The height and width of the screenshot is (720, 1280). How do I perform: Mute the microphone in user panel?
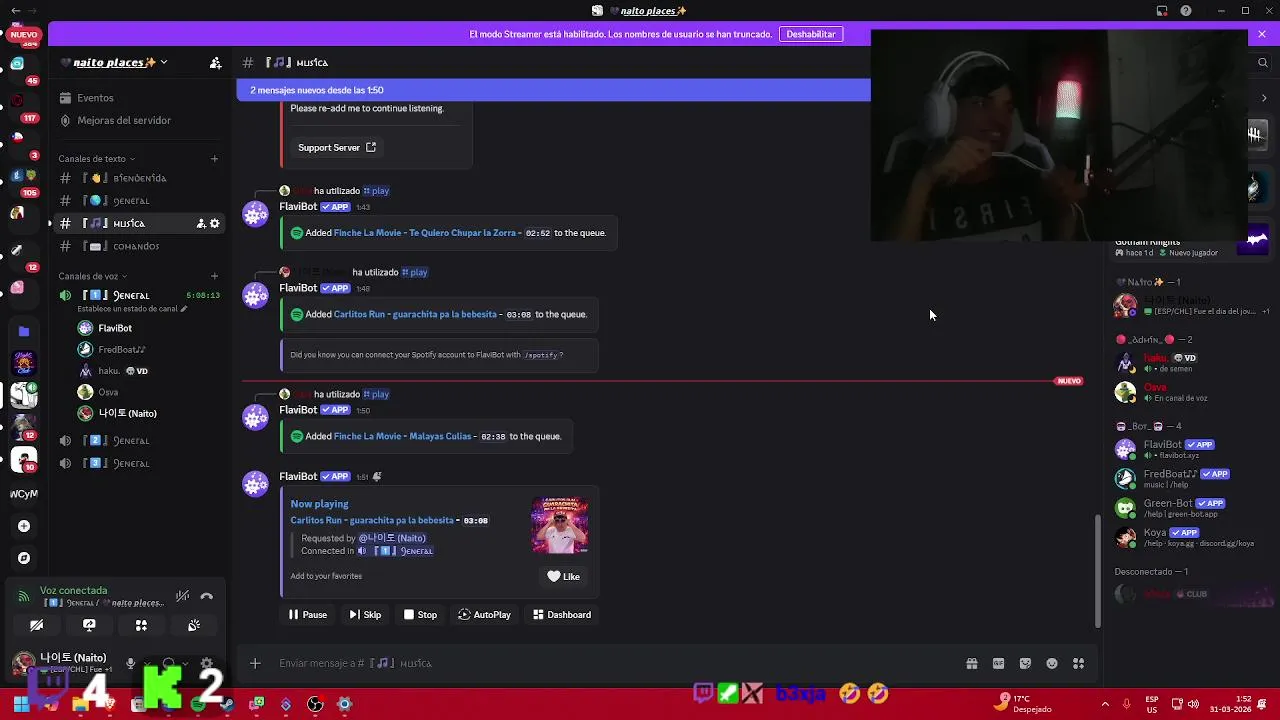click(x=130, y=663)
